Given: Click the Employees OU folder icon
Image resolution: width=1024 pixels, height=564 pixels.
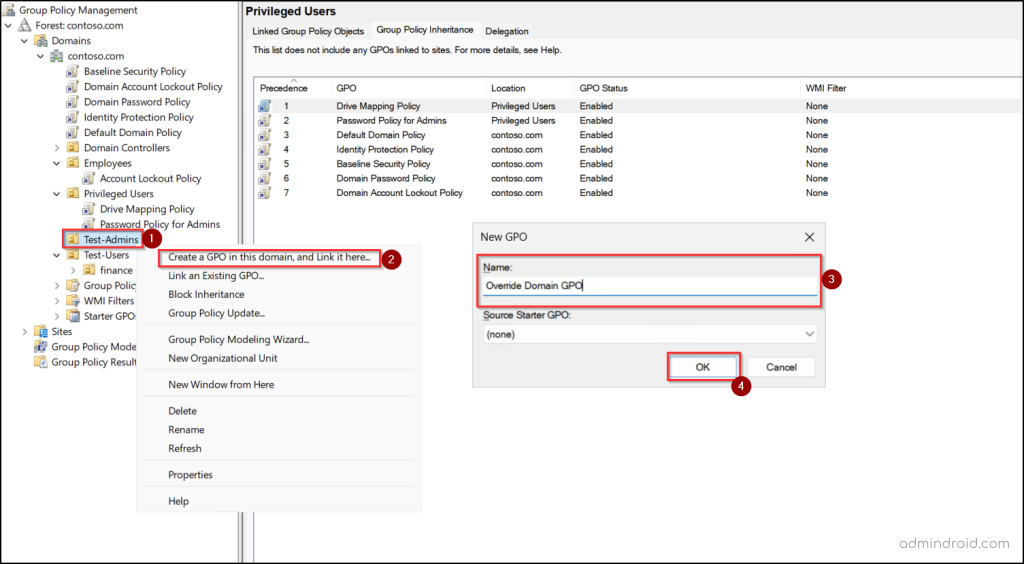Looking at the screenshot, I should pyautogui.click(x=72, y=163).
